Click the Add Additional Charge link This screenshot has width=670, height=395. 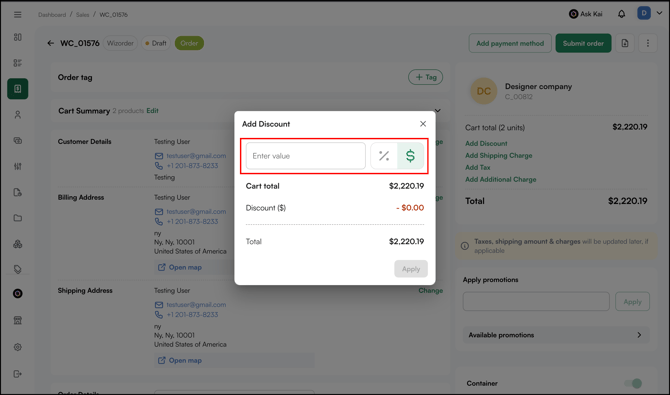click(500, 180)
